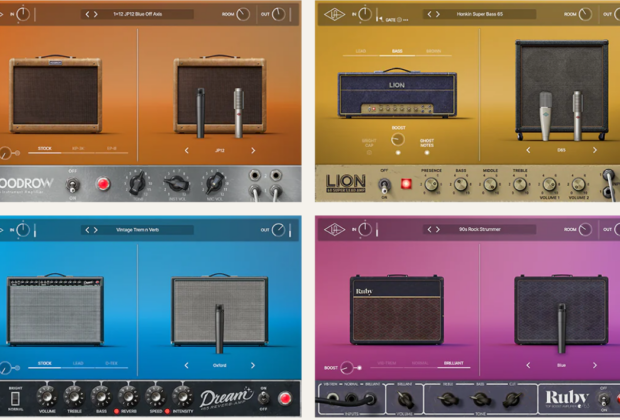Screen dimensions: 620x420
Task: Click the Ruby CUT tone knob
Action: click(513, 399)
